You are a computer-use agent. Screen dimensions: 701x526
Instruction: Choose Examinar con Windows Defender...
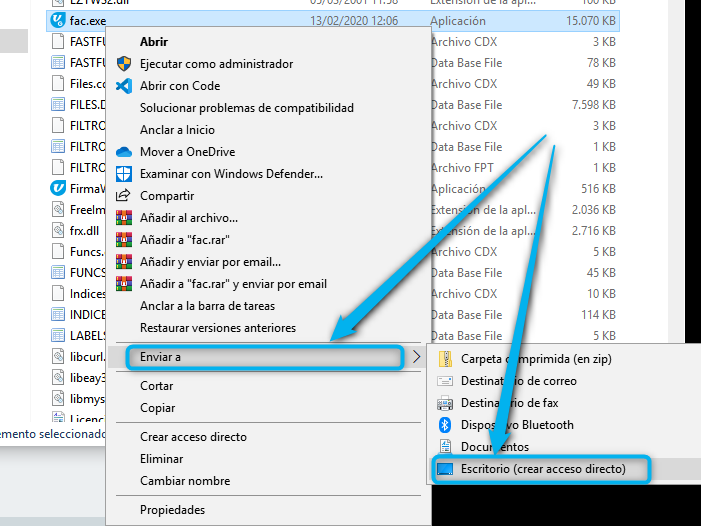click(x=231, y=174)
